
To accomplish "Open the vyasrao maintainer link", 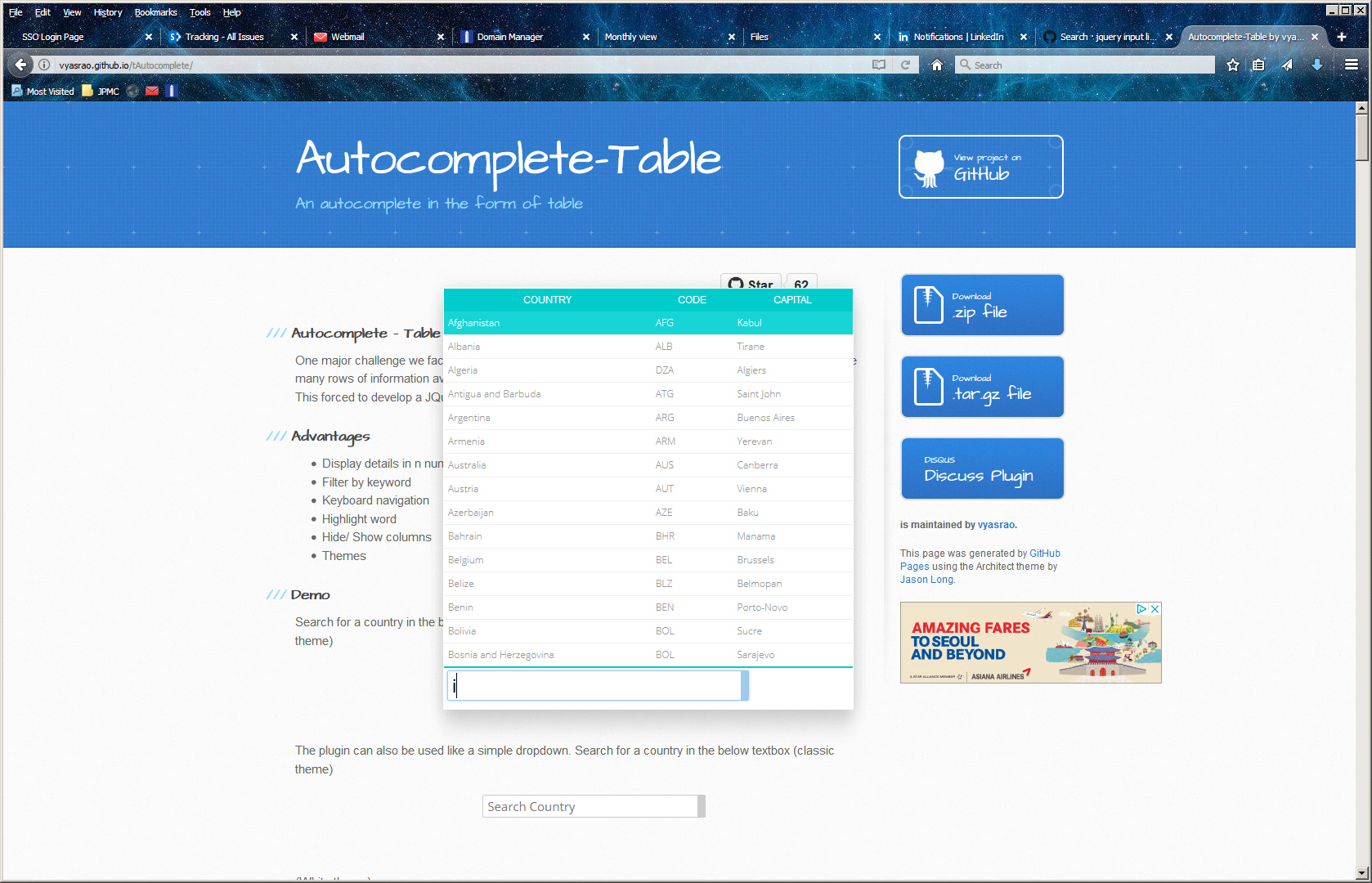I will [x=996, y=525].
